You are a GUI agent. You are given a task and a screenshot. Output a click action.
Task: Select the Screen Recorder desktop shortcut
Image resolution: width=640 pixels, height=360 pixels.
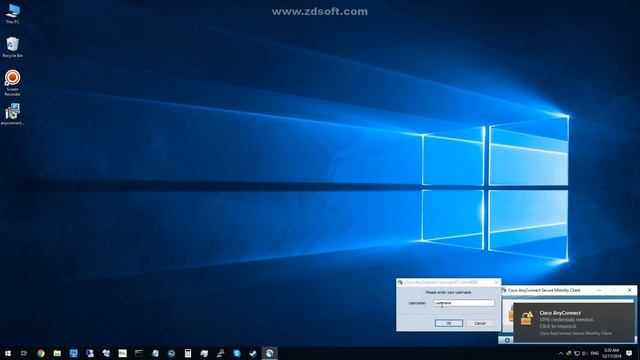[x=12, y=83]
